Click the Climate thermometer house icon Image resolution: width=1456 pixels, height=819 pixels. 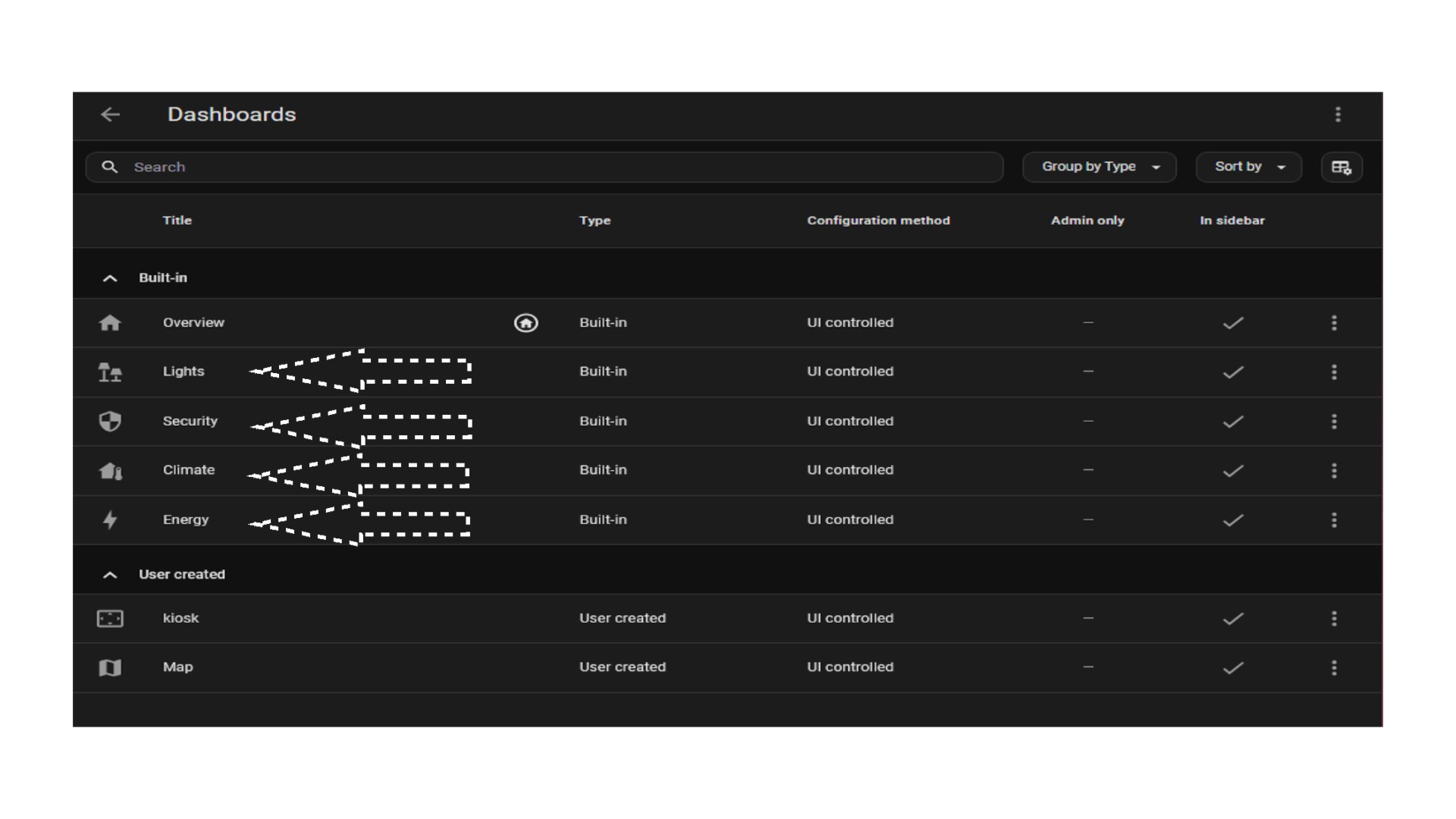110,471
